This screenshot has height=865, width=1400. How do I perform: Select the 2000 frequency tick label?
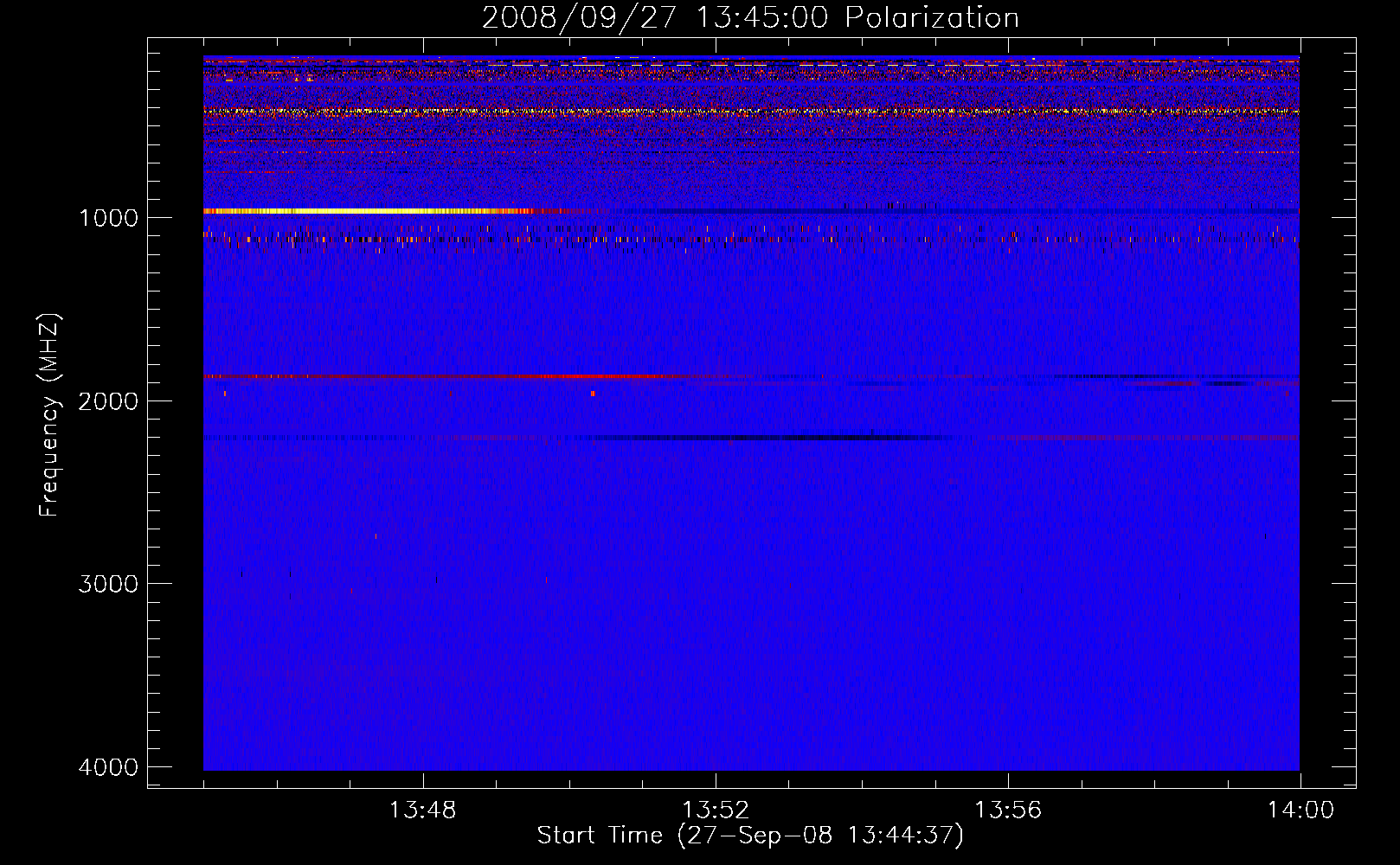pyautogui.click(x=108, y=401)
